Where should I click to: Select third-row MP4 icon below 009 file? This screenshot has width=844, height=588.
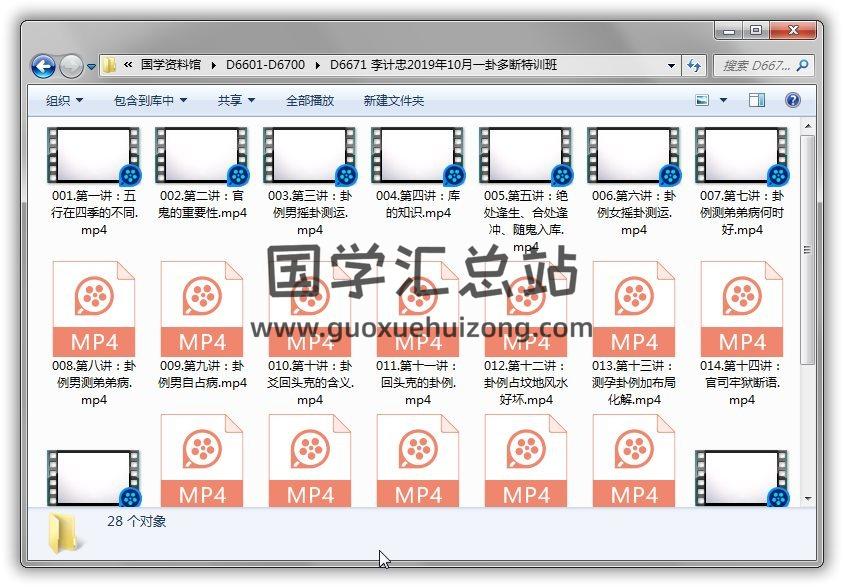coord(202,460)
